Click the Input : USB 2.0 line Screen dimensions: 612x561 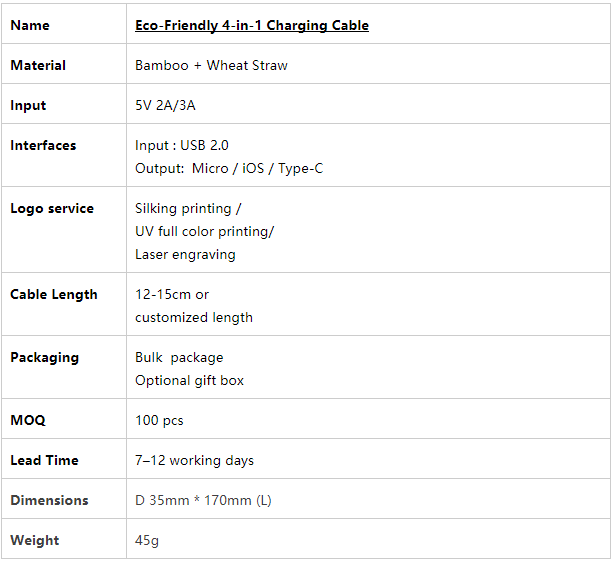(181, 145)
